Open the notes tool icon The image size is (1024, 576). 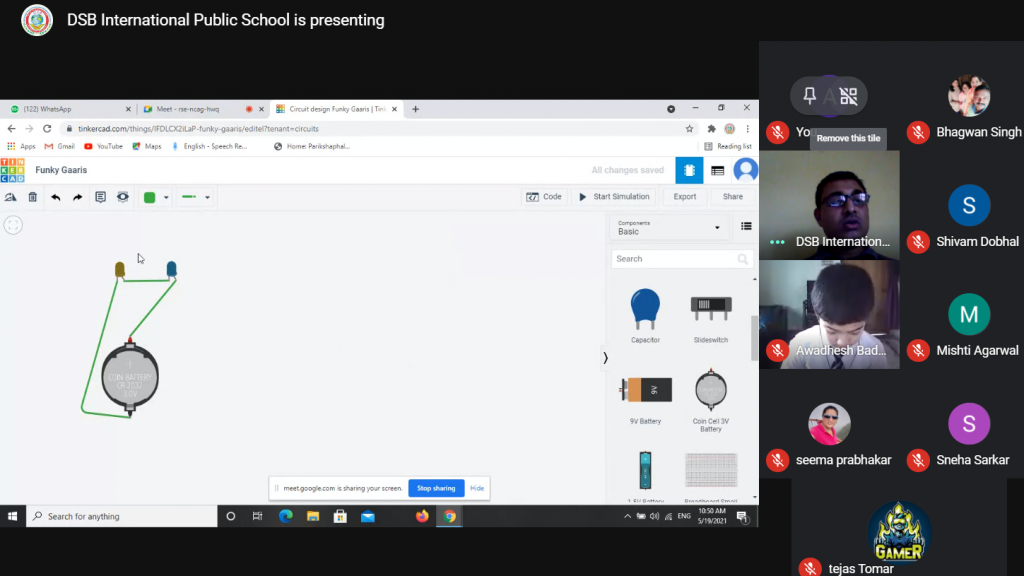tap(100, 197)
